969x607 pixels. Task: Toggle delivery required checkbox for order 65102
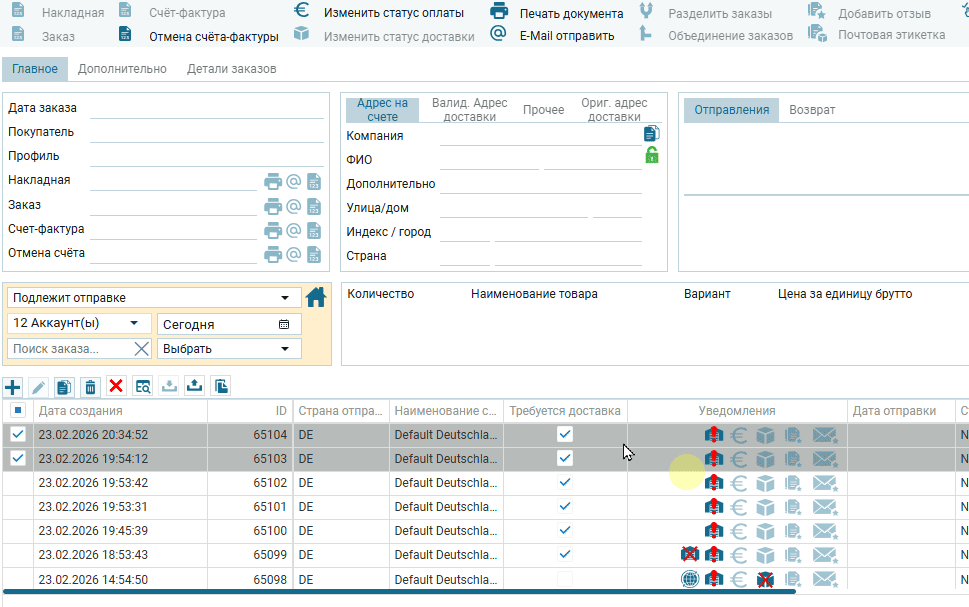pos(565,482)
